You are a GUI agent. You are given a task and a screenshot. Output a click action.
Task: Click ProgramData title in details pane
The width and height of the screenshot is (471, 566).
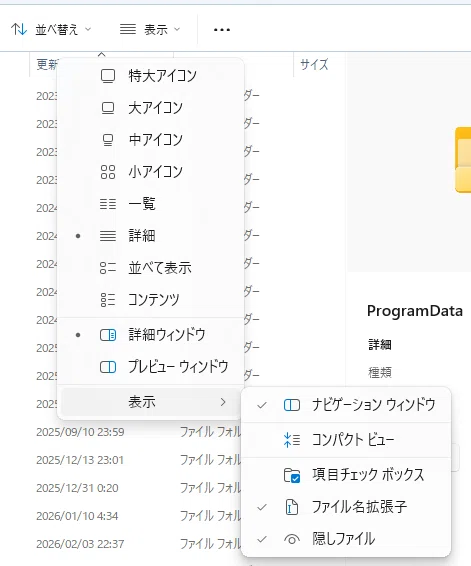click(x=415, y=311)
